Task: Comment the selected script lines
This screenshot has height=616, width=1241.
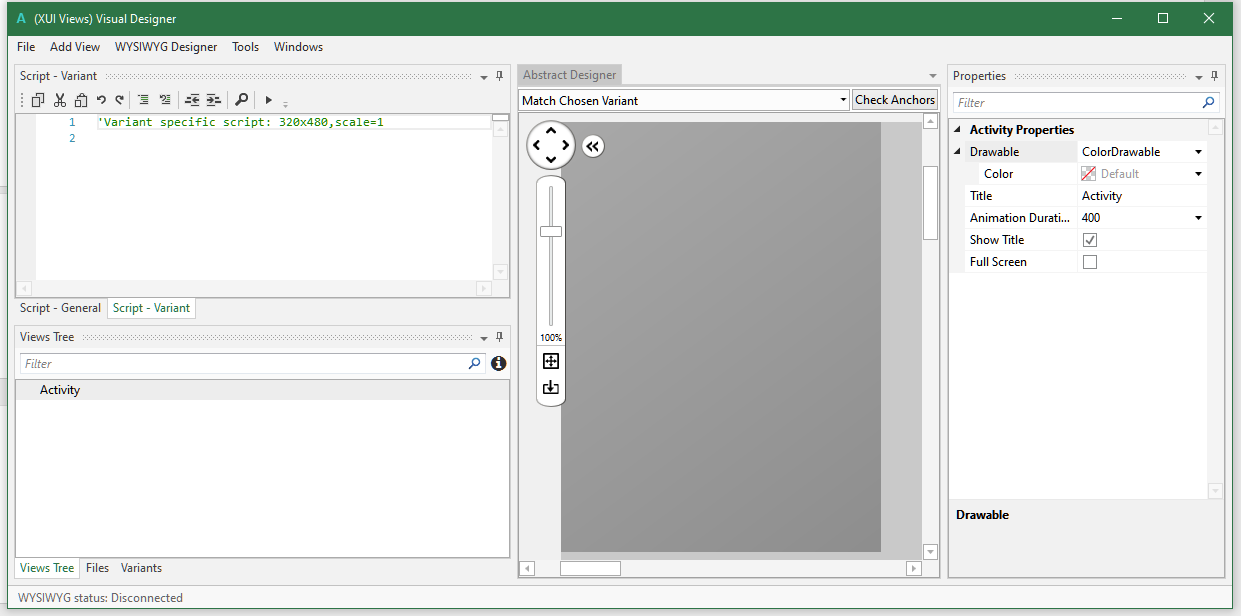Action: click(x=143, y=100)
